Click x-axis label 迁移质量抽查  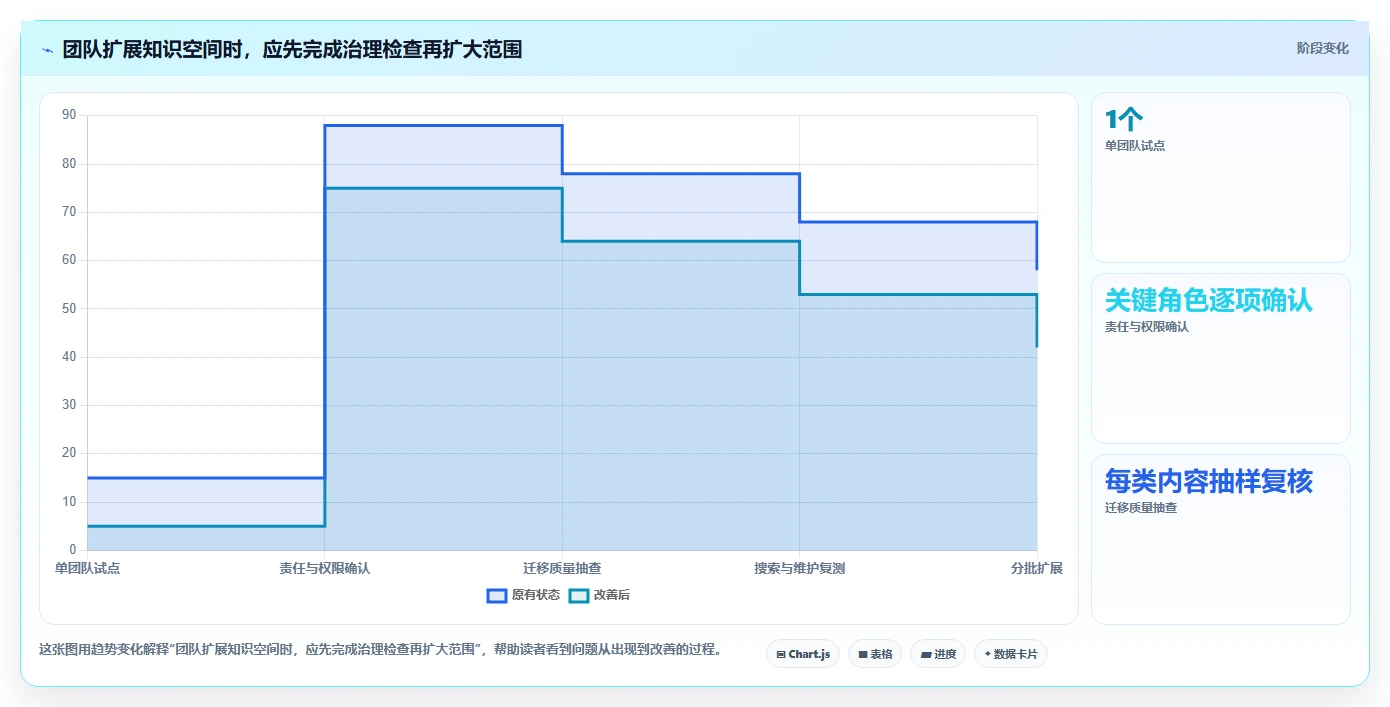tap(562, 568)
